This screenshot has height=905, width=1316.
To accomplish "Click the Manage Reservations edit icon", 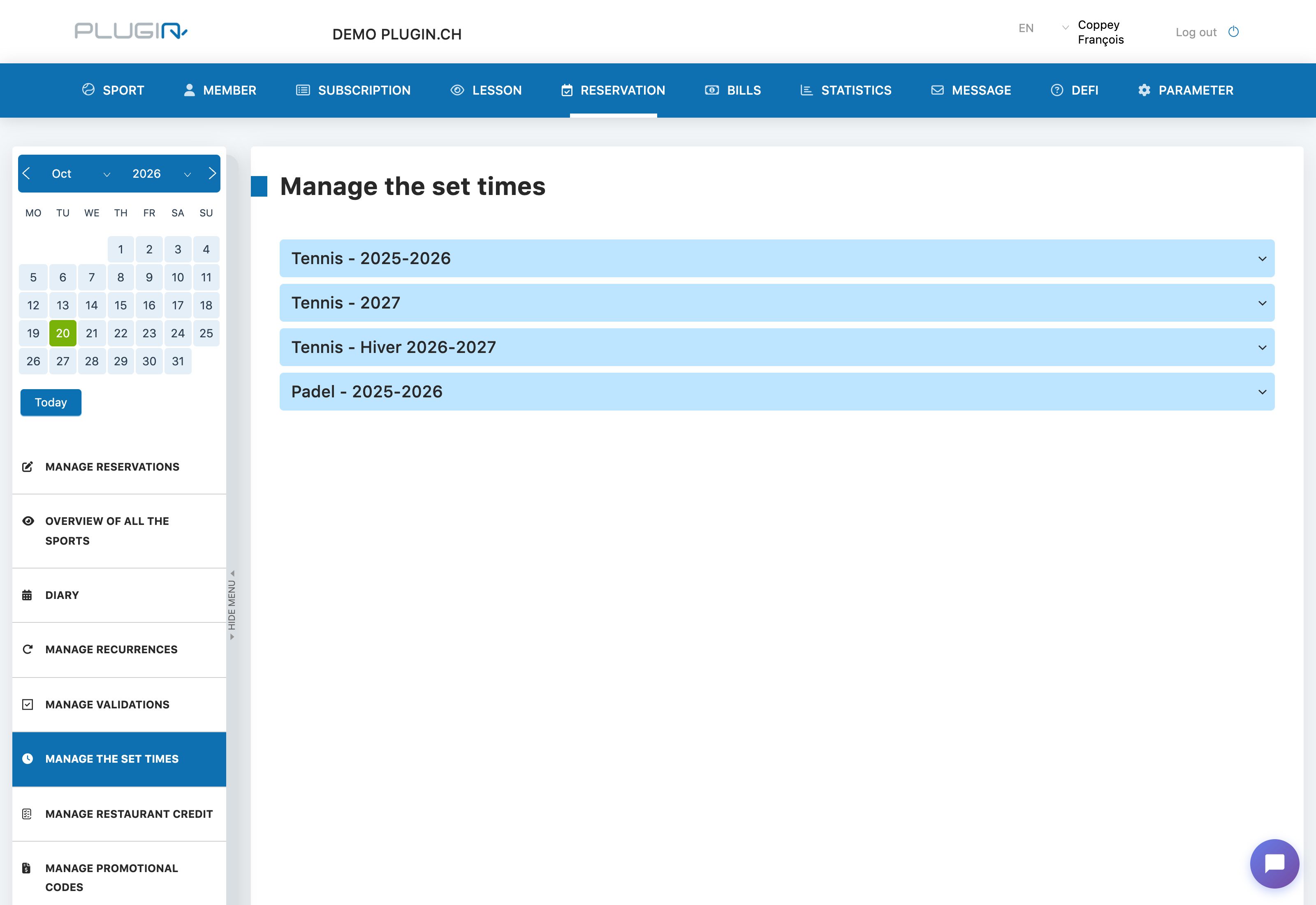I will tap(27, 466).
